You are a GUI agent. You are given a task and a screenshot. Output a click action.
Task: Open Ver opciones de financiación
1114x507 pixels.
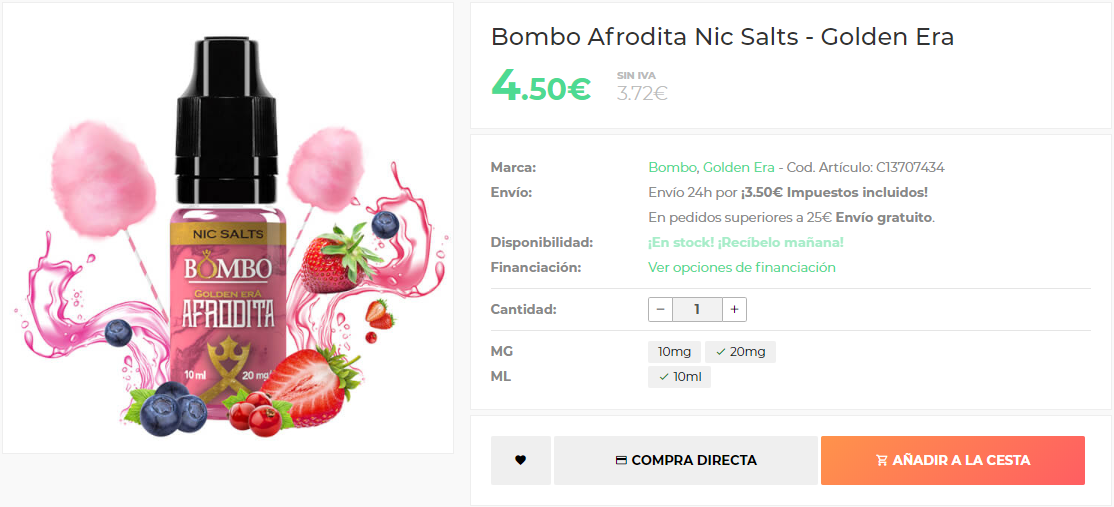tap(741, 267)
